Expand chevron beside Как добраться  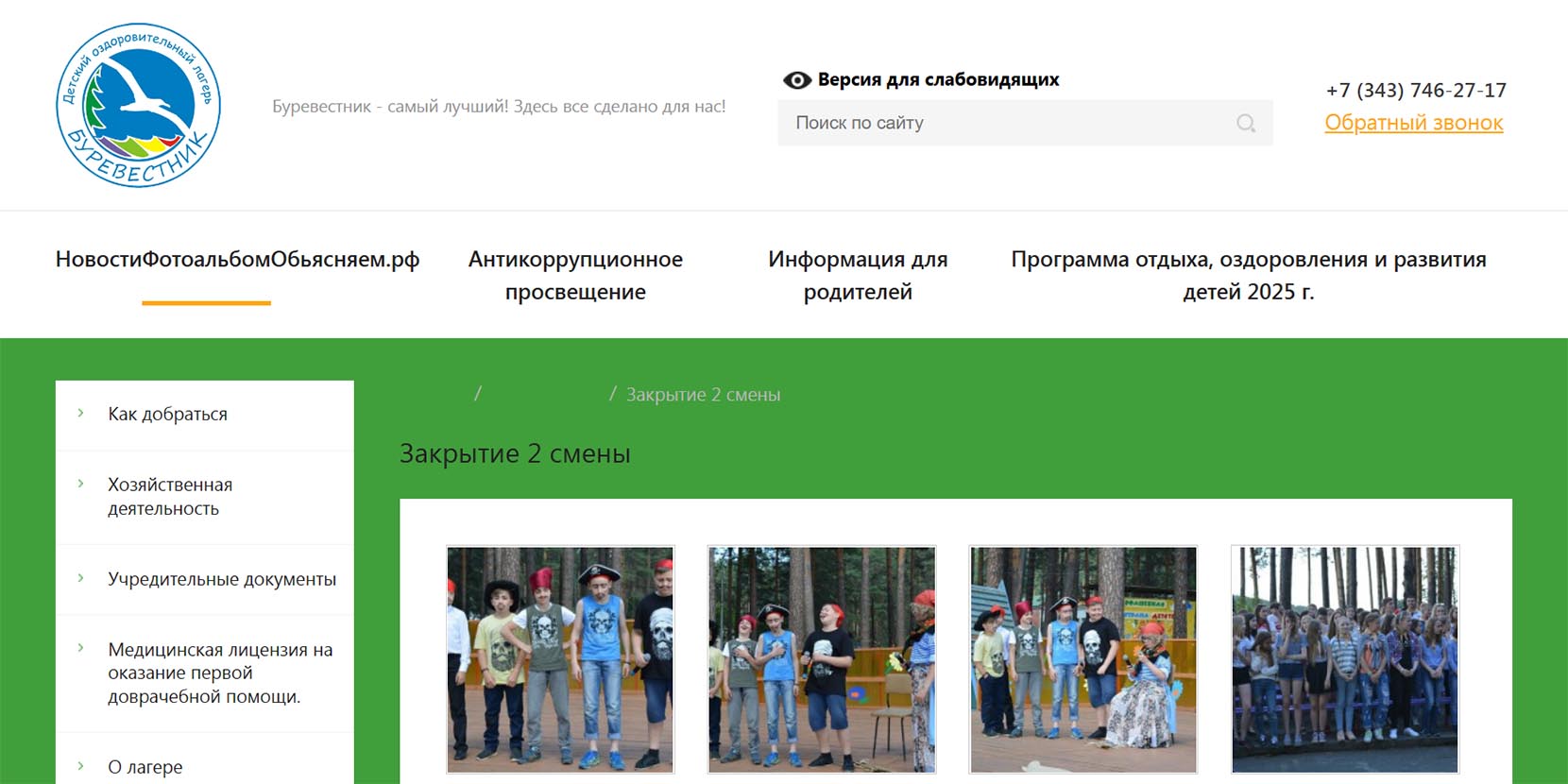tap(81, 414)
